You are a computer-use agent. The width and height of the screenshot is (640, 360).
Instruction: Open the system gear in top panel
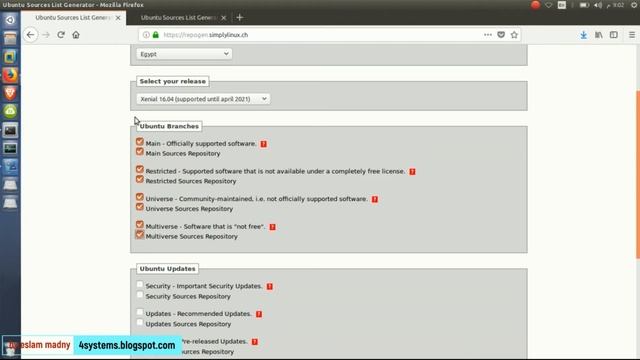coord(634,5)
